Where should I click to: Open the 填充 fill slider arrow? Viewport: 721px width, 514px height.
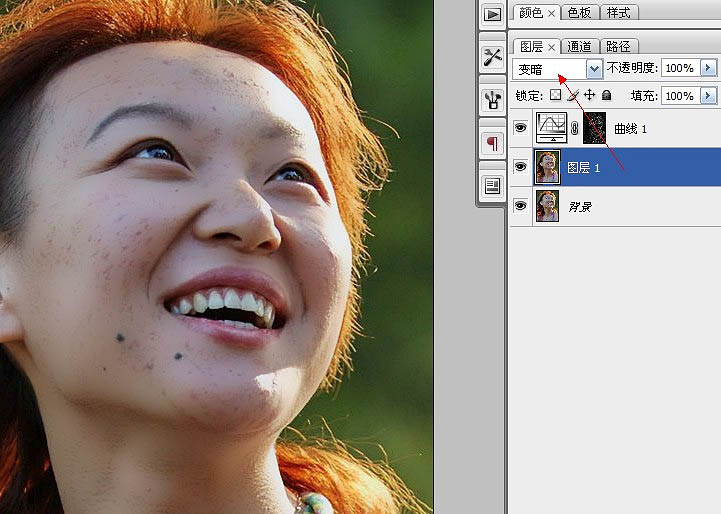click(708, 96)
